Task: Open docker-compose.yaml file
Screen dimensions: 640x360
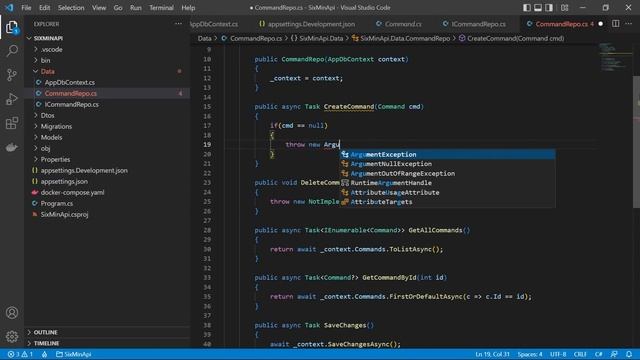Action: tap(72, 192)
